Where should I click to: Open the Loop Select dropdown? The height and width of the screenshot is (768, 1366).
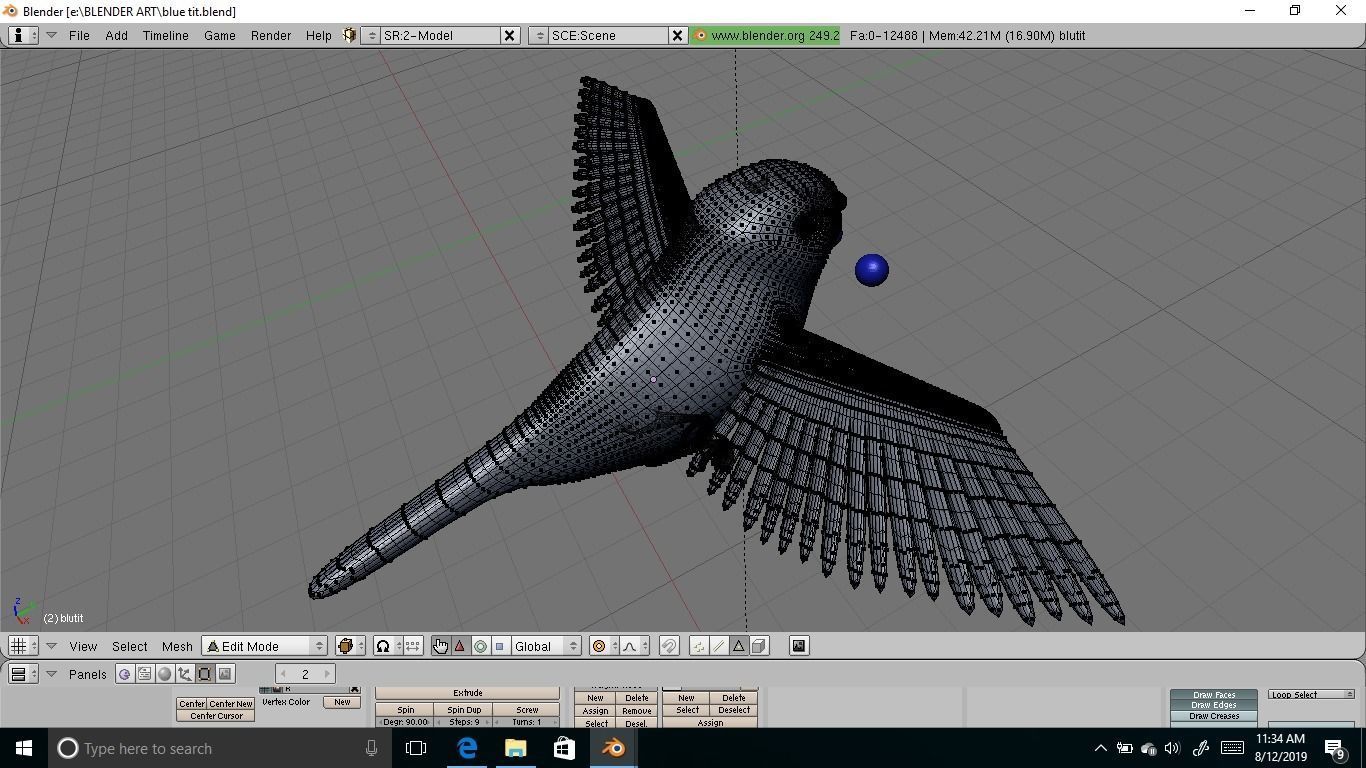click(x=1311, y=694)
